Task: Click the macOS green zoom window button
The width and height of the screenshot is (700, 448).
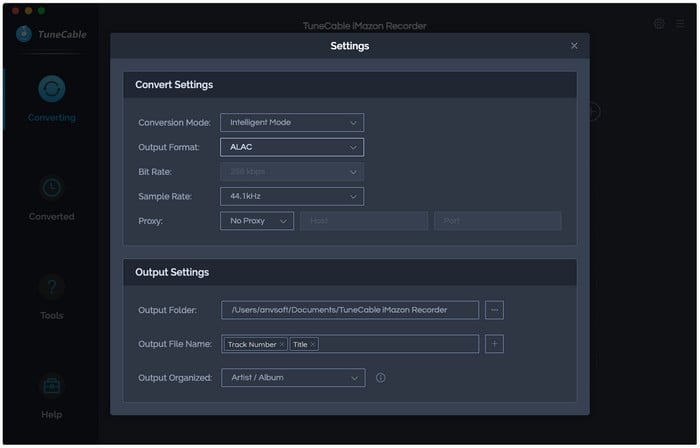Action: (42, 10)
